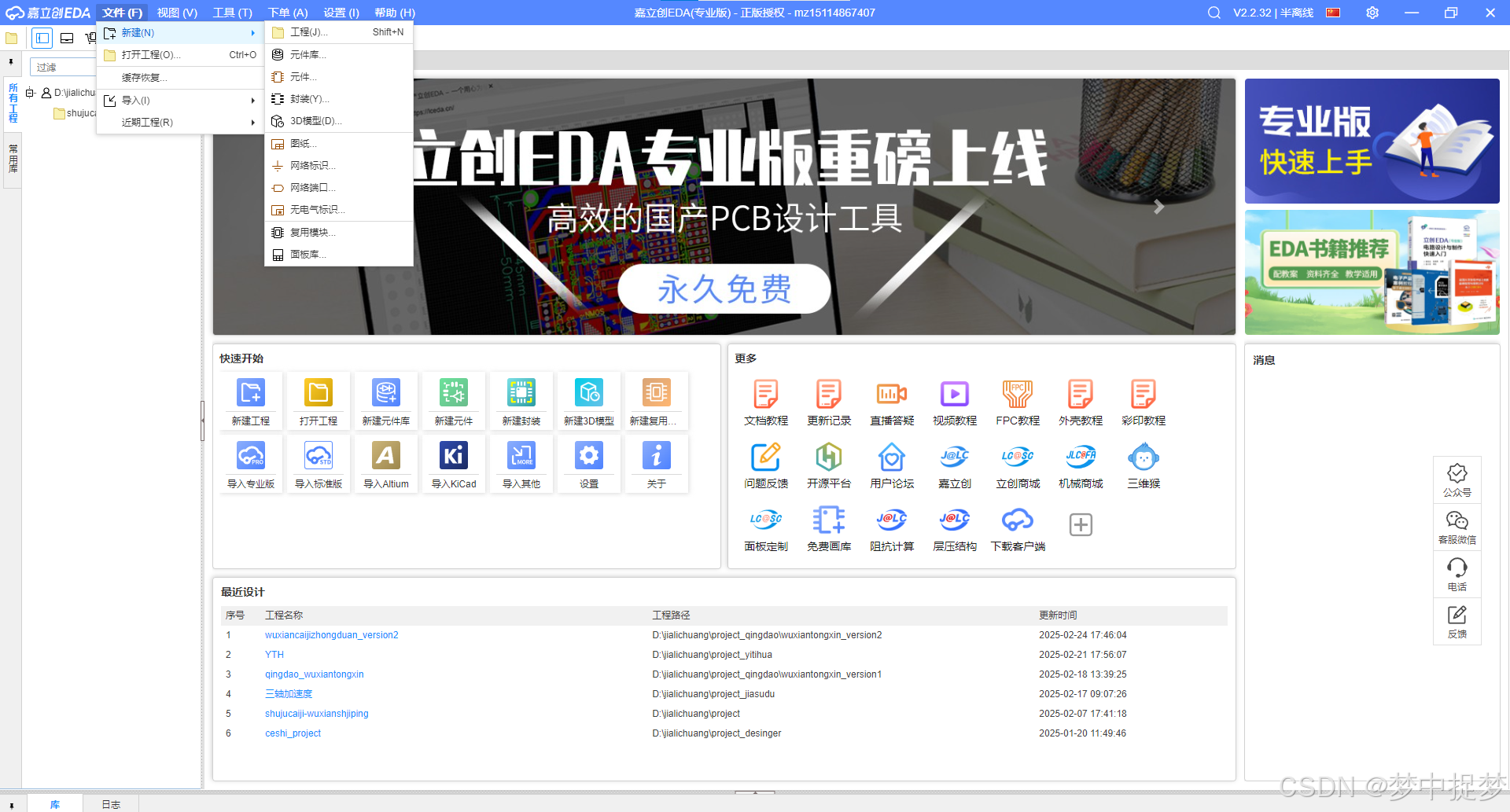Open the 开源平台 icon
Image resolution: width=1510 pixels, height=812 pixels.
tap(829, 457)
